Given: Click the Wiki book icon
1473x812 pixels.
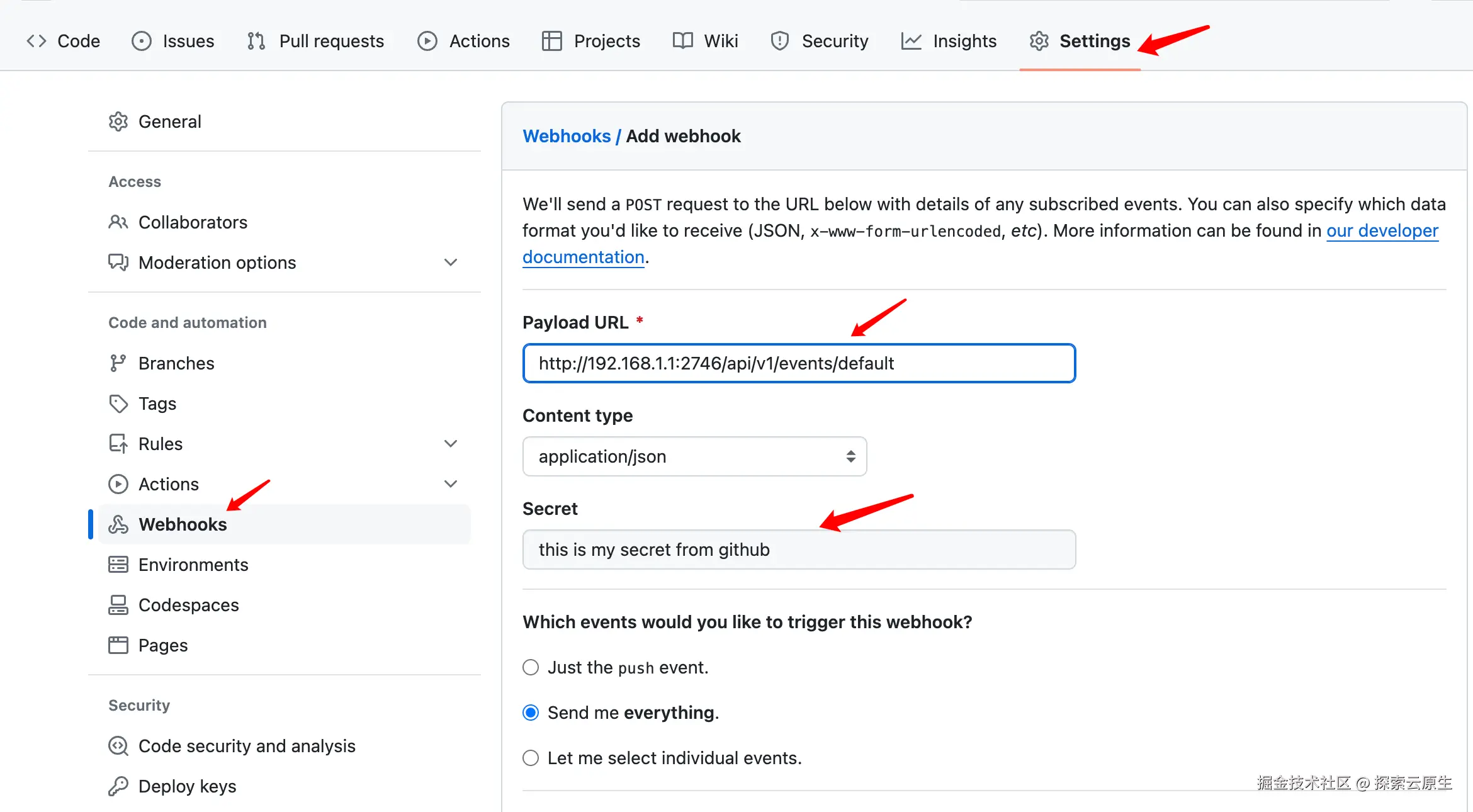Looking at the screenshot, I should click(x=682, y=40).
